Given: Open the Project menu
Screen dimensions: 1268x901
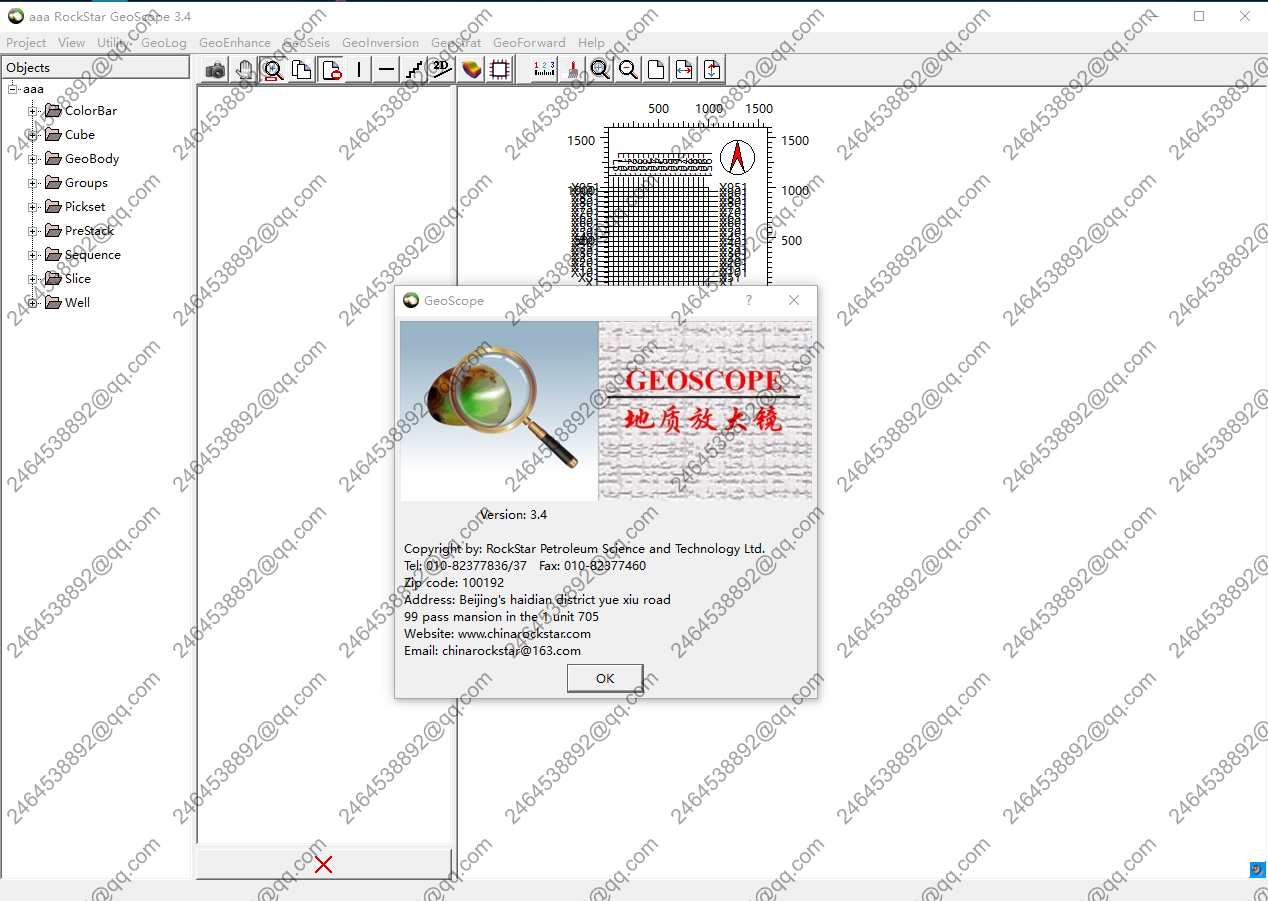Looking at the screenshot, I should [x=26, y=42].
